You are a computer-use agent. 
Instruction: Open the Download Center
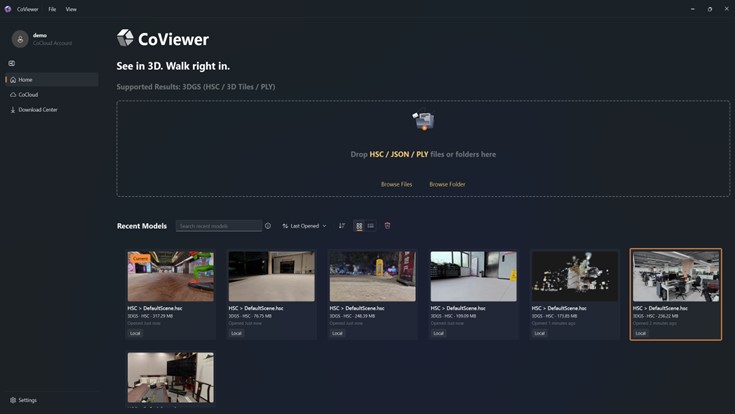click(x=52, y=110)
